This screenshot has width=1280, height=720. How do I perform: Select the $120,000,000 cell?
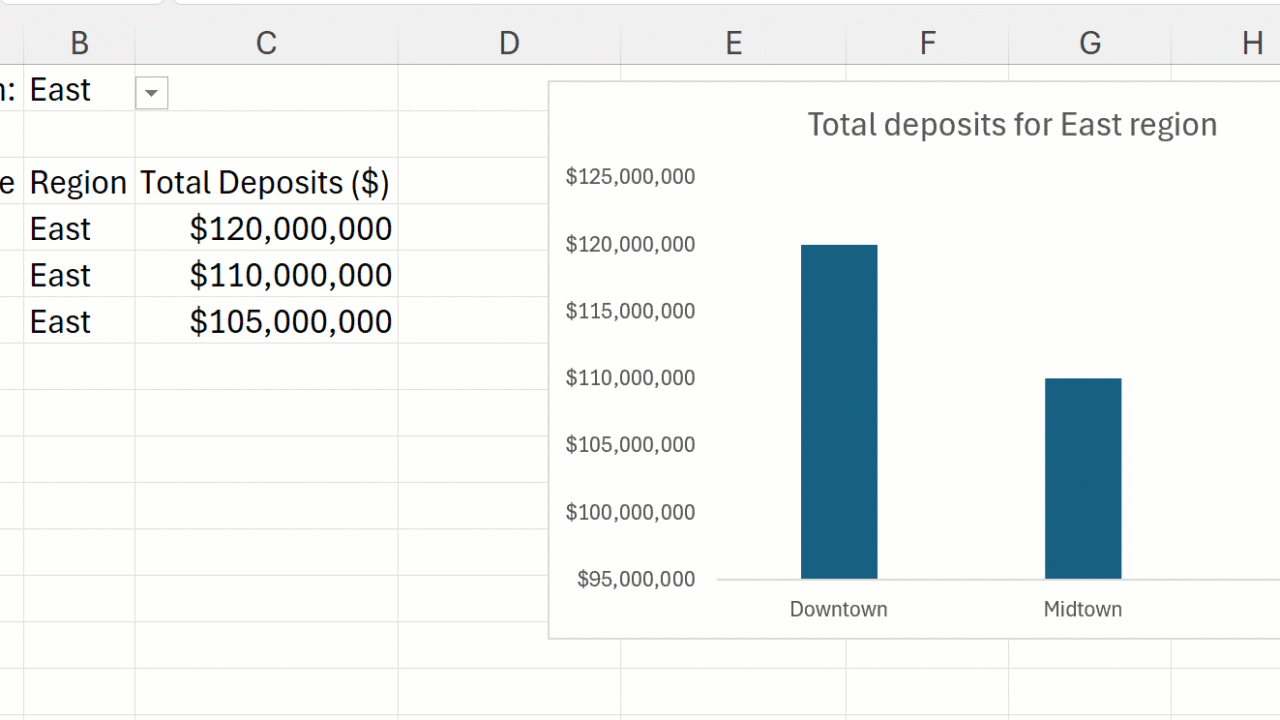[x=290, y=229]
